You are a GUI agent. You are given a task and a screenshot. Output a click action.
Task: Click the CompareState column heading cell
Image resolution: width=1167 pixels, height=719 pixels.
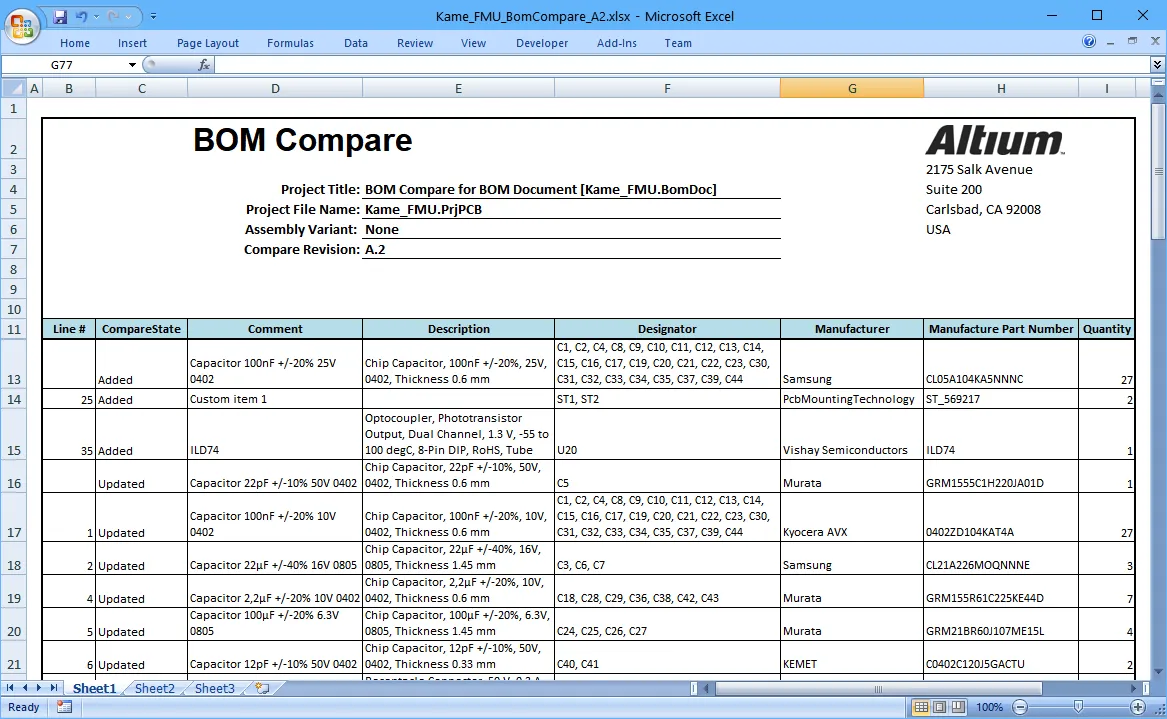(141, 329)
